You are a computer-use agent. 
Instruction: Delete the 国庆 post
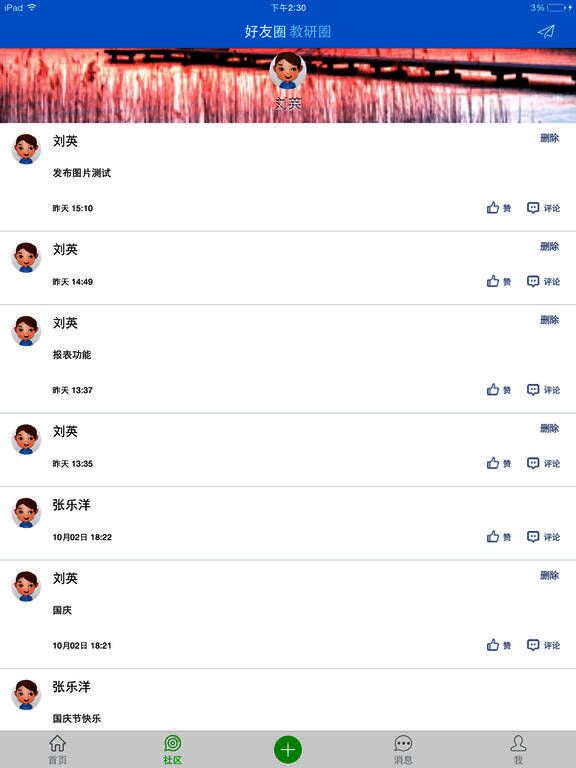click(550, 576)
